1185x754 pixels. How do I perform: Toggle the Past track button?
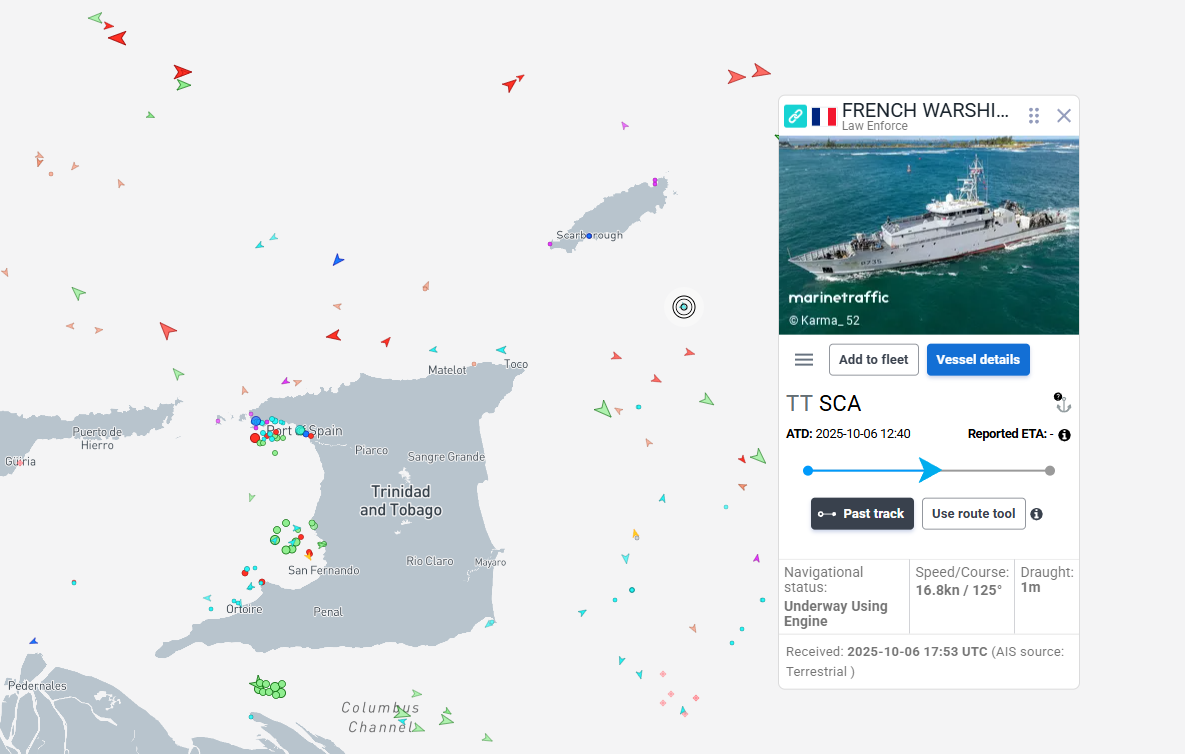pos(862,514)
